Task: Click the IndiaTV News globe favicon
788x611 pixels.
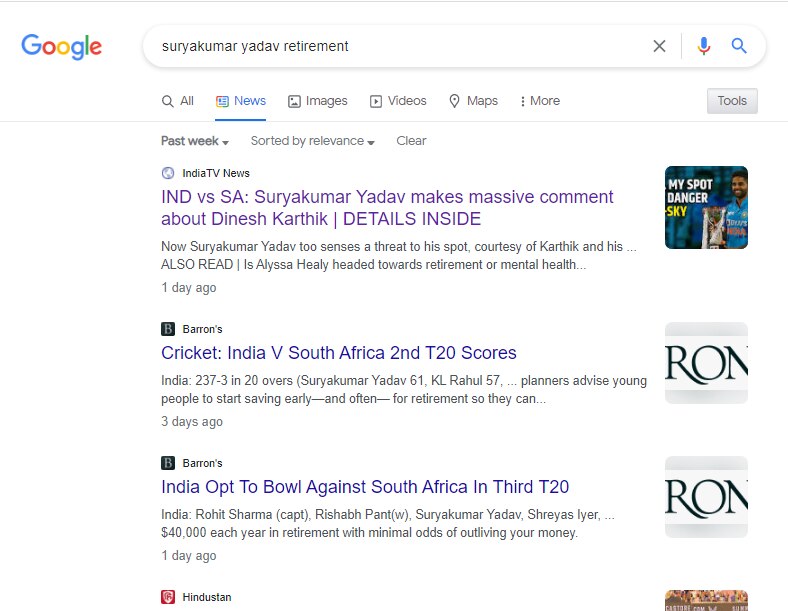Action: [168, 173]
